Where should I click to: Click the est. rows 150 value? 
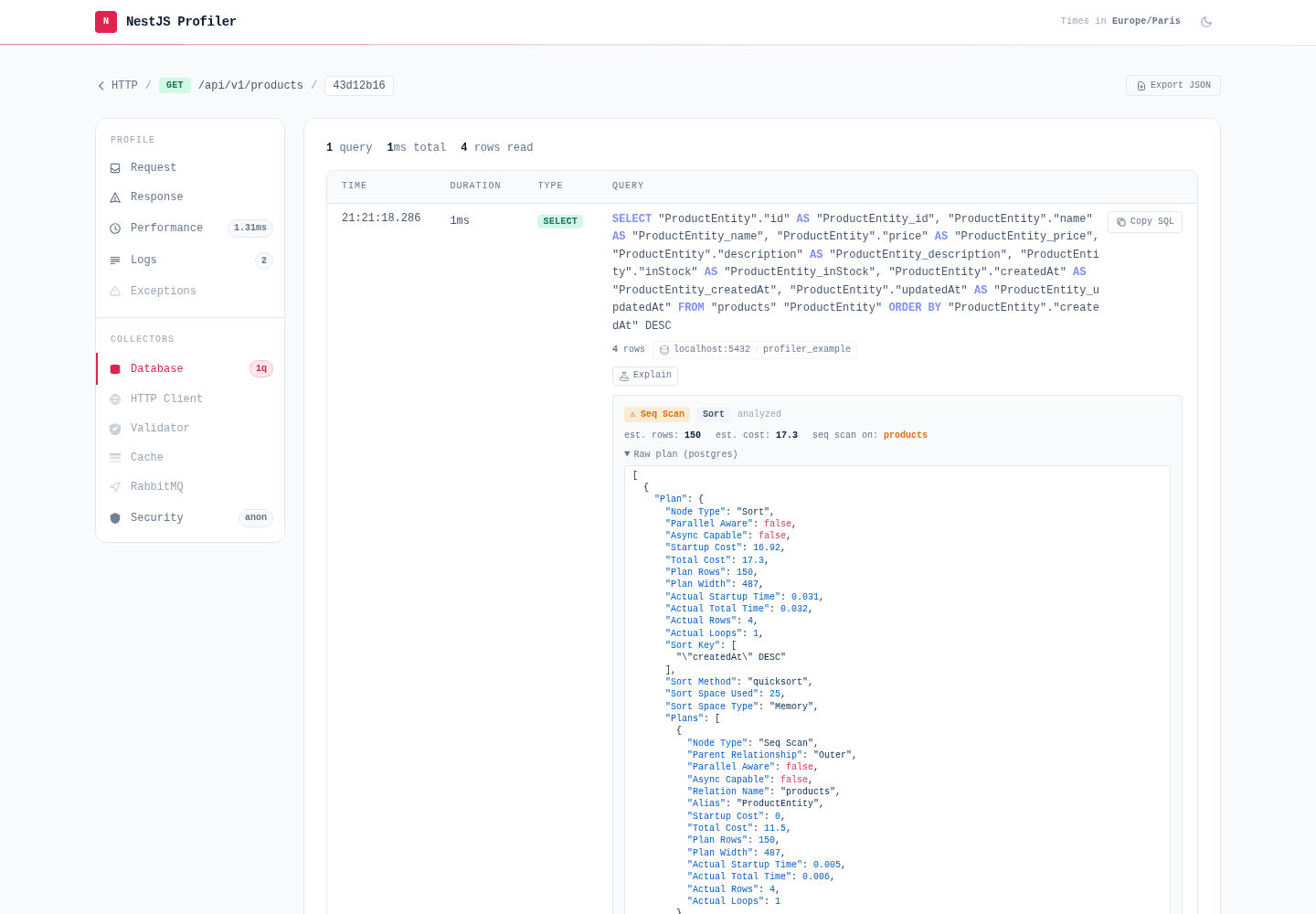pyautogui.click(x=693, y=435)
